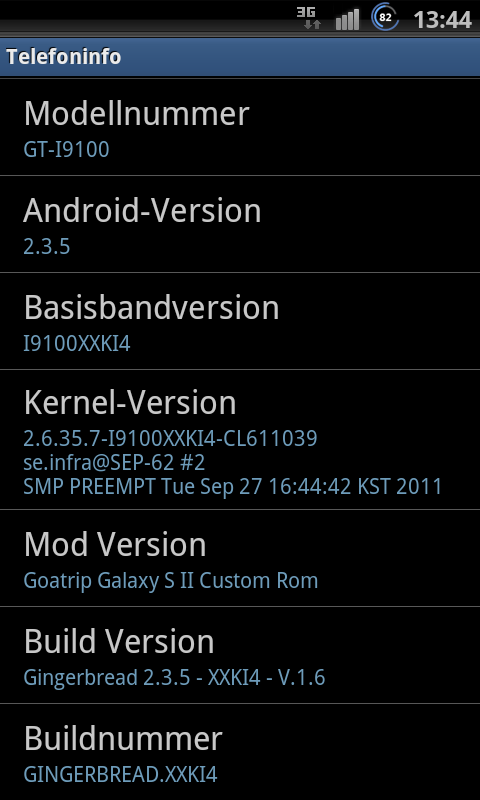The image size is (480, 800).
Task: Tap the 2.3.5 version text
Action: point(46,246)
